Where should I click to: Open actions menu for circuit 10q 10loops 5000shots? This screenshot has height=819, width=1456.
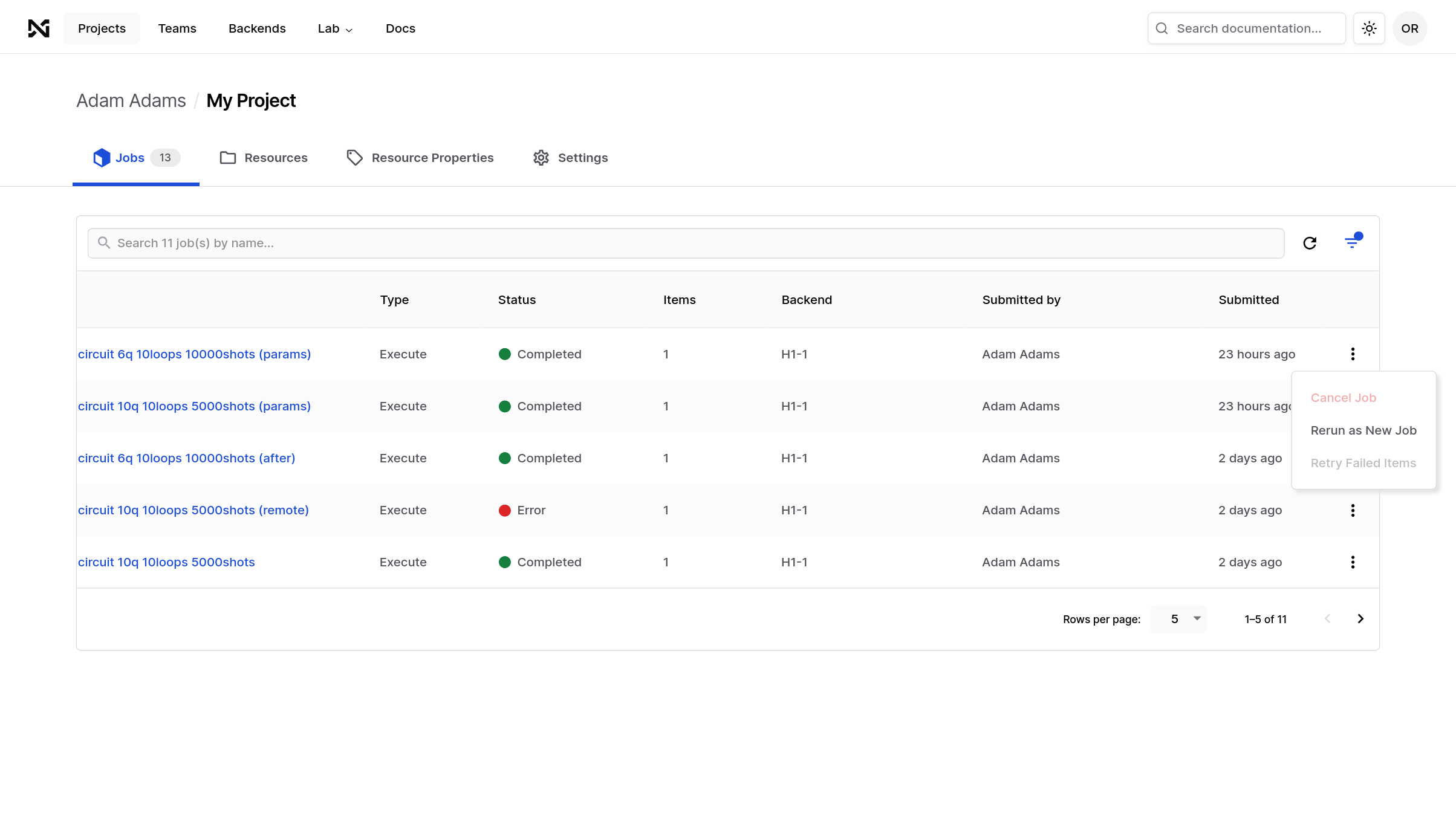1353,562
